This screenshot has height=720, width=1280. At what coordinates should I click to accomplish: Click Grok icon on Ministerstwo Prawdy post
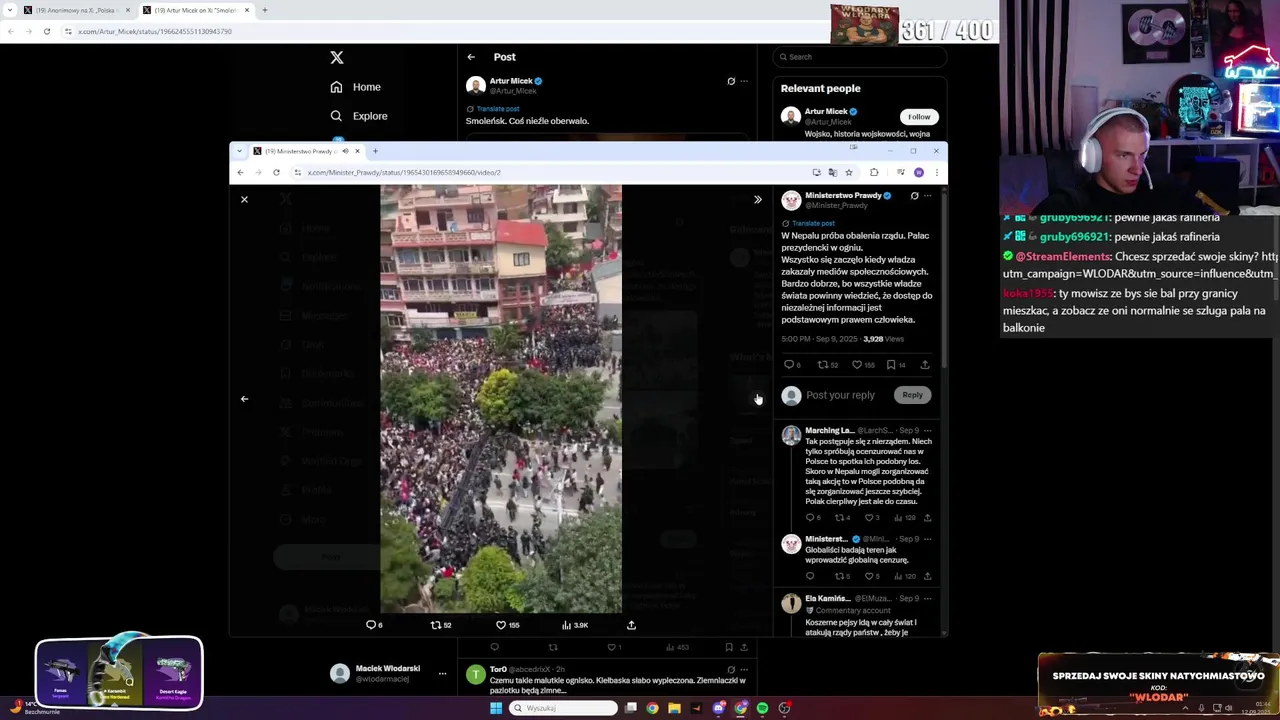(x=914, y=196)
